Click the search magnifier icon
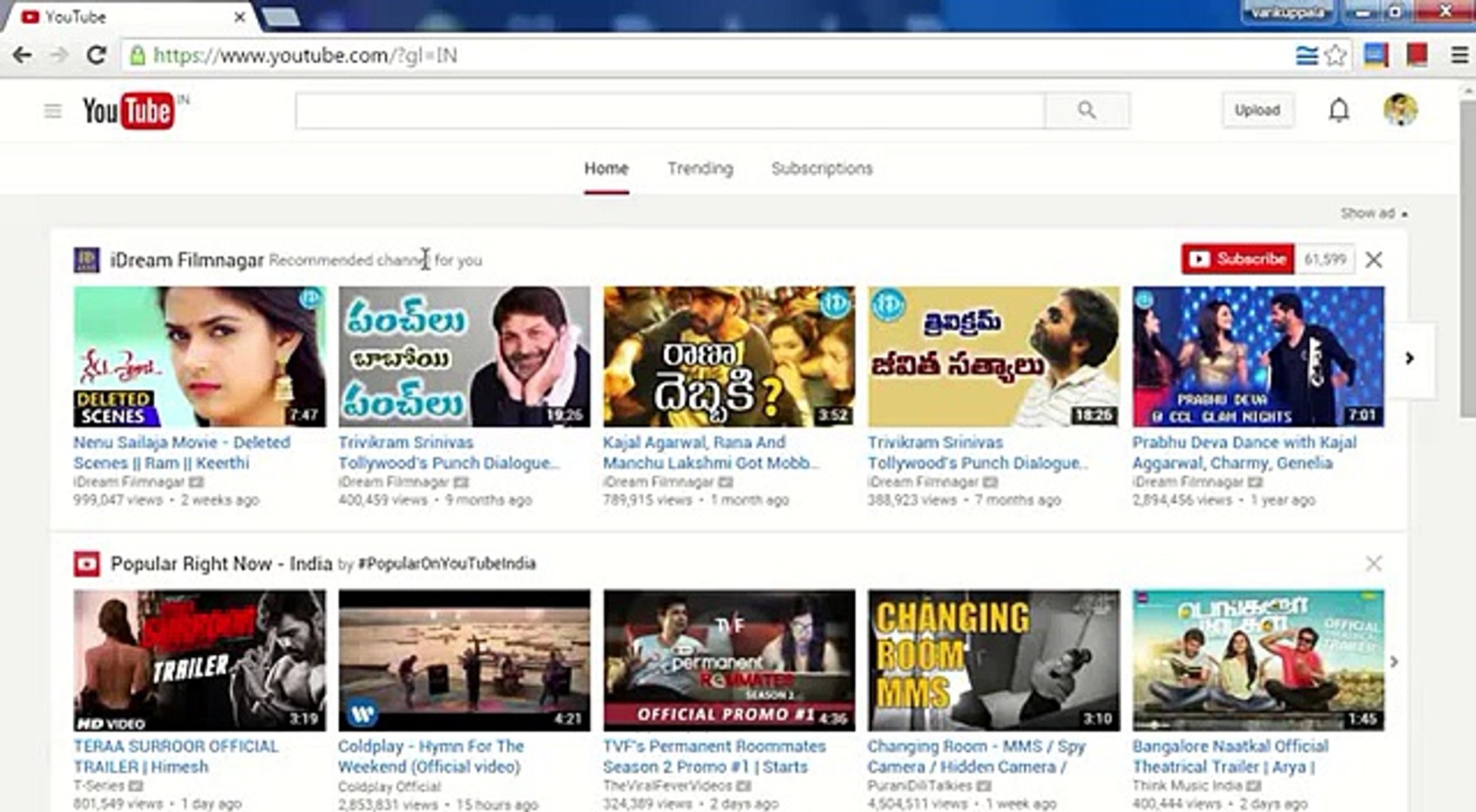 point(1086,110)
